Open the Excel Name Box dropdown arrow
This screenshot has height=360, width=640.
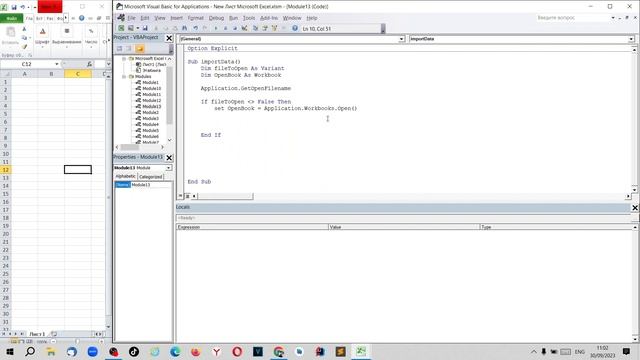pyautogui.click(x=56, y=64)
